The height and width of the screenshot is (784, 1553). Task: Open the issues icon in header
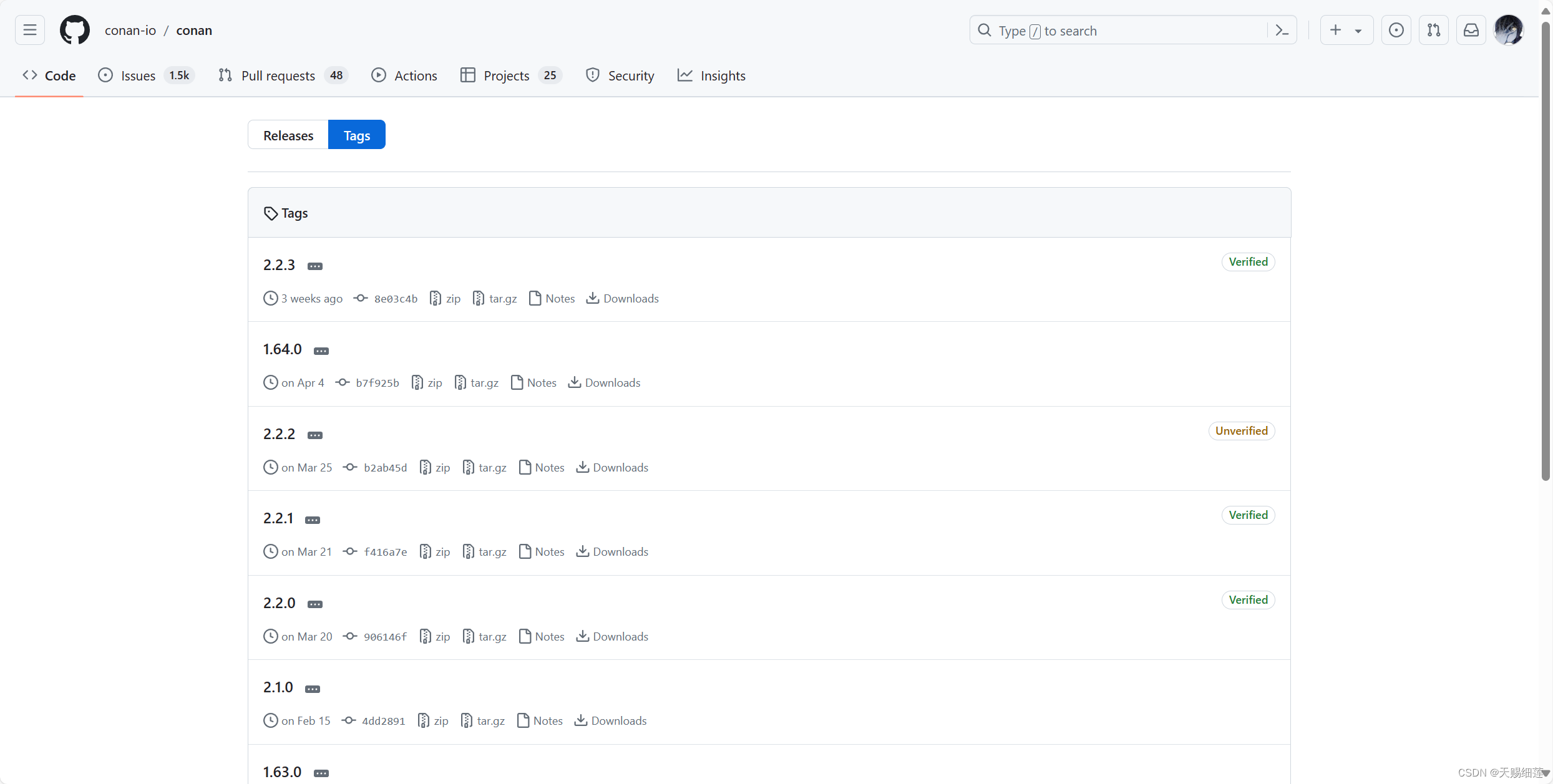pos(1396,30)
